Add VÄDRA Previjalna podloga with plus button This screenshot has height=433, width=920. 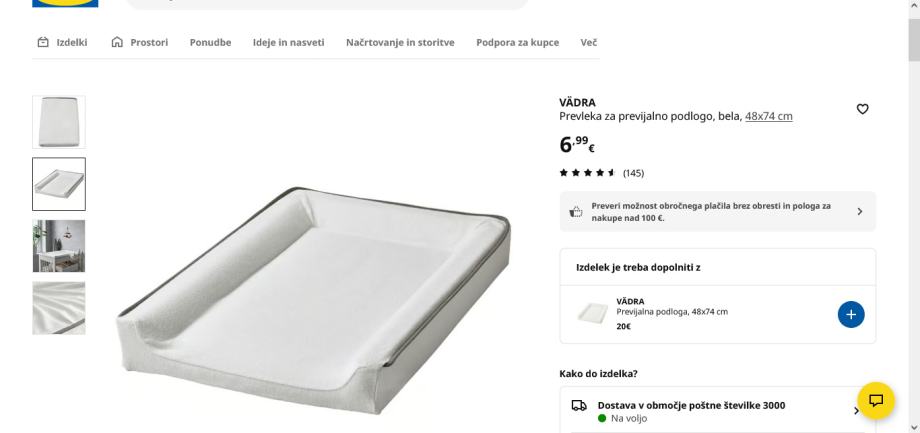pyautogui.click(x=851, y=314)
